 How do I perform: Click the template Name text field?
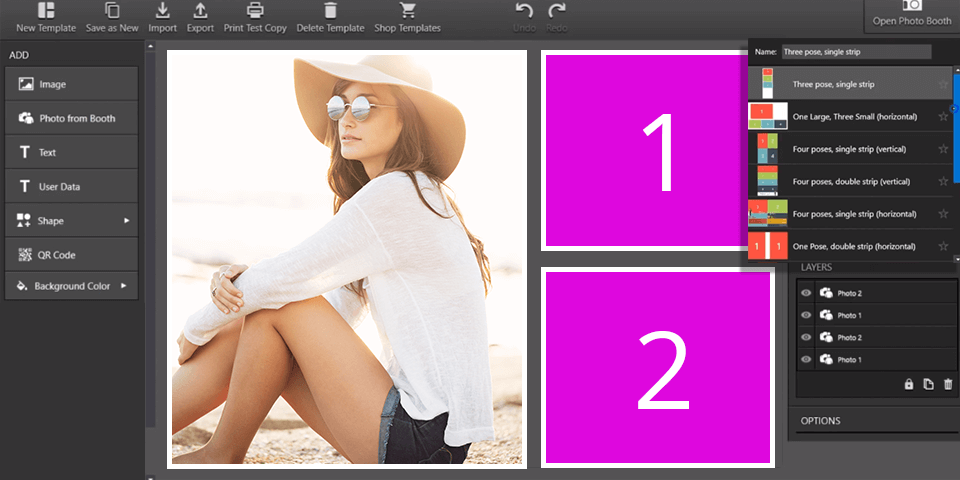855,51
